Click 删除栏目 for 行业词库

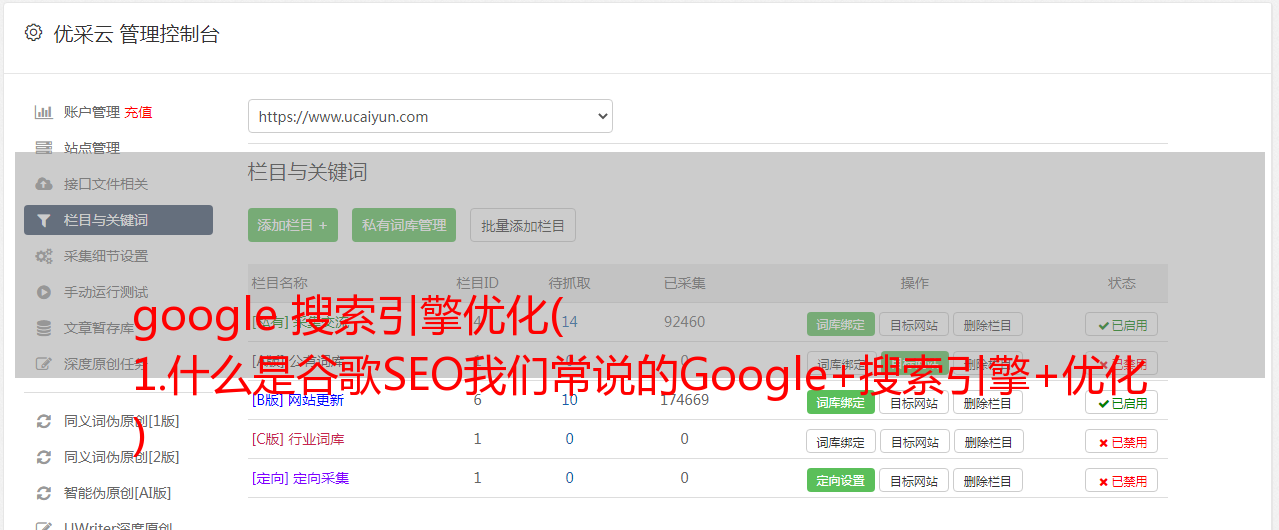[x=987, y=441]
